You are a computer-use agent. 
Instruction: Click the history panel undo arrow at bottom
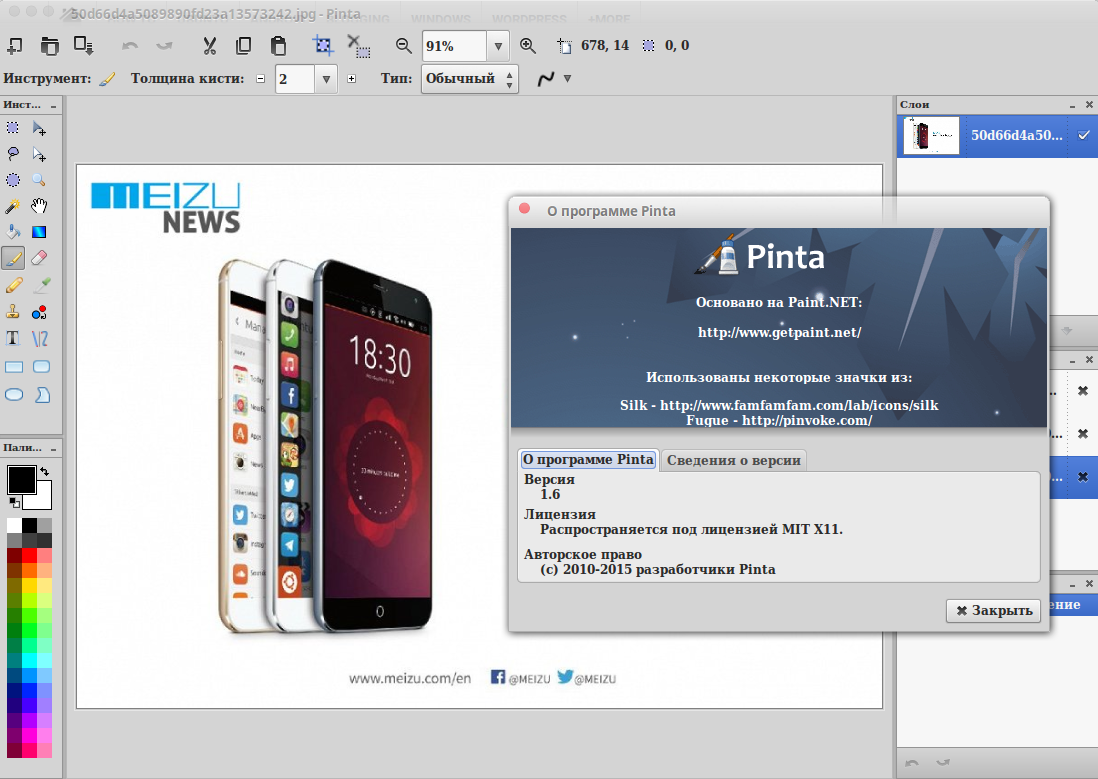(x=912, y=762)
